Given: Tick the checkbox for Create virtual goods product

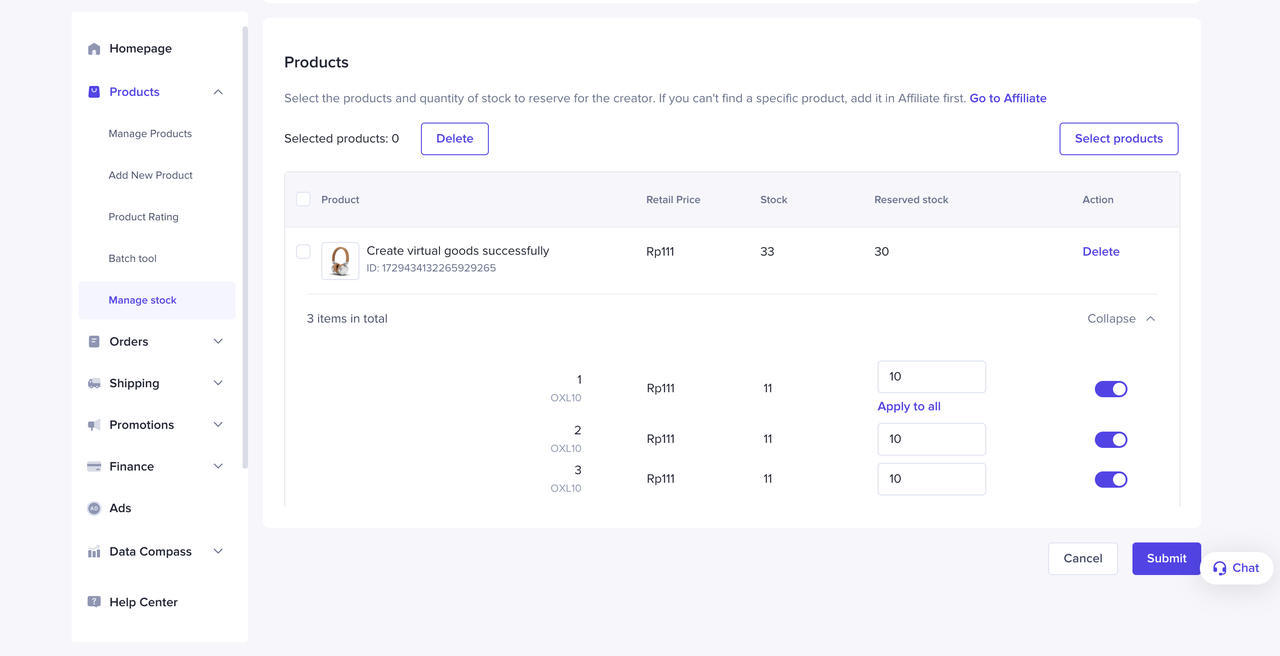Looking at the screenshot, I should pos(303,252).
